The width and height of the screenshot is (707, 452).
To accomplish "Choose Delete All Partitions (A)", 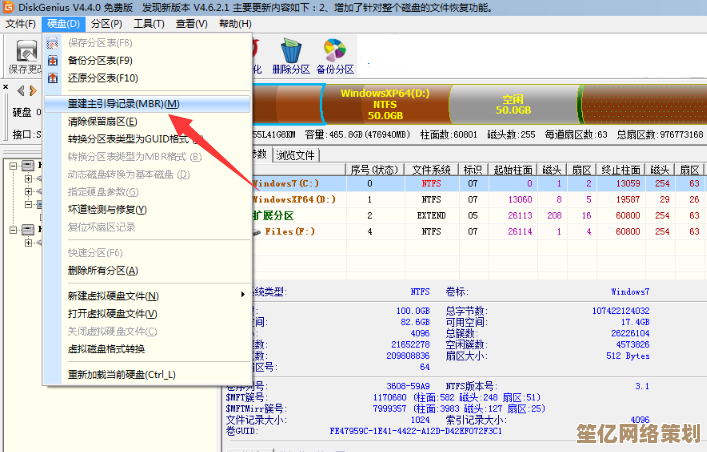I will pyautogui.click(x=105, y=270).
